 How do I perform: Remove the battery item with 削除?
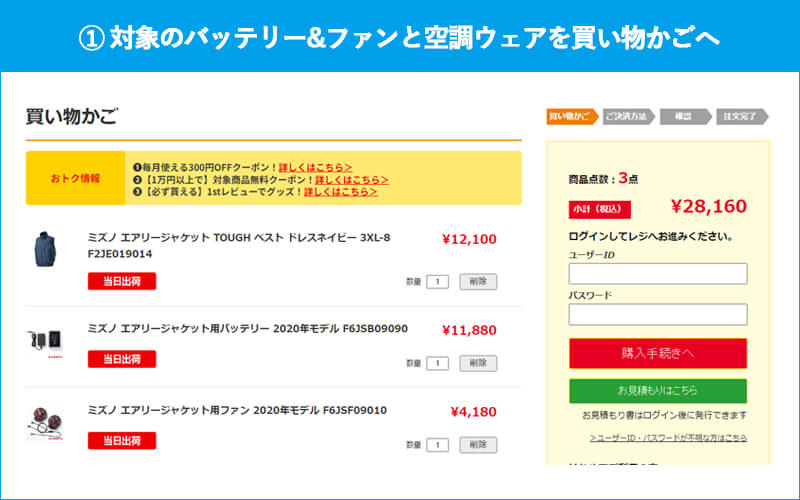coord(478,363)
